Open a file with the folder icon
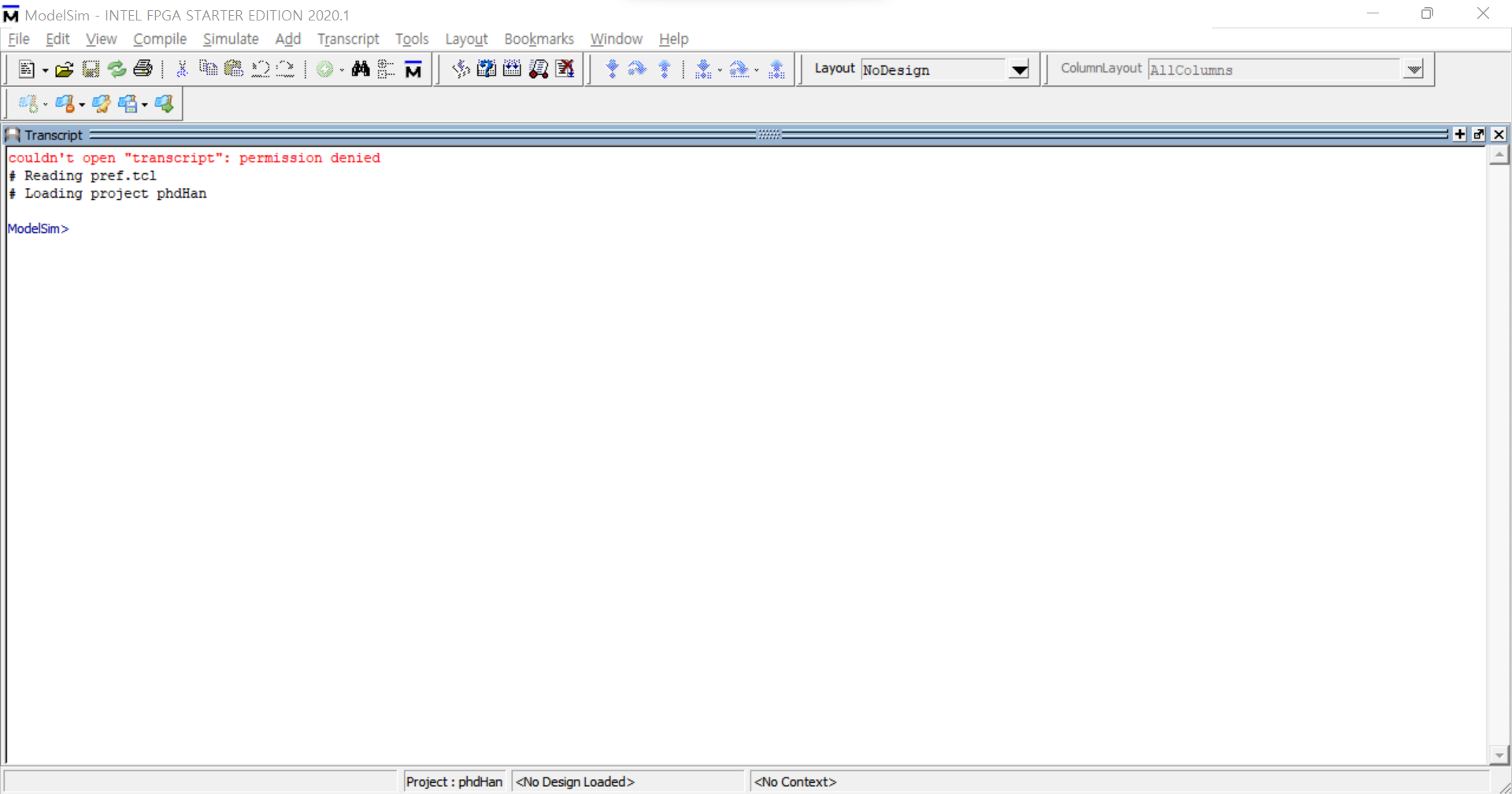 click(x=65, y=69)
